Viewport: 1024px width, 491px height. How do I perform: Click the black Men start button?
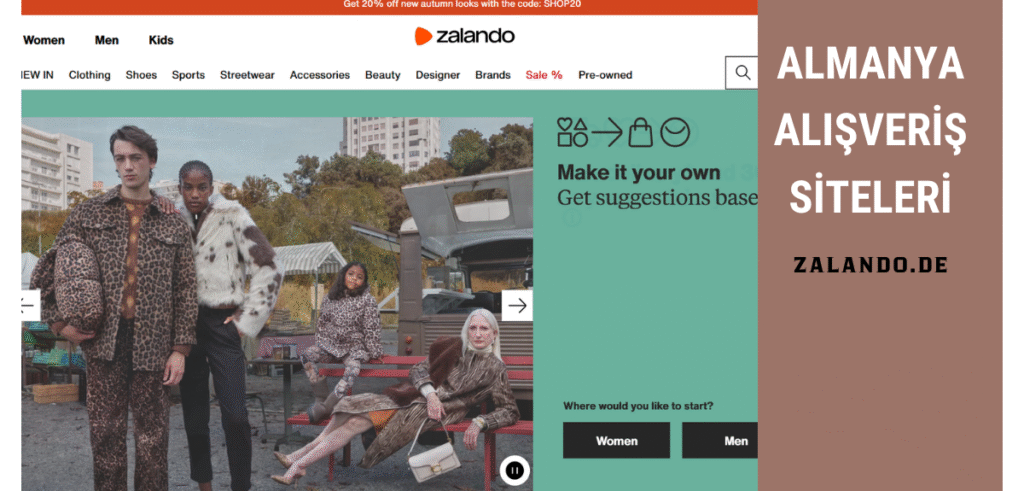tap(720, 441)
